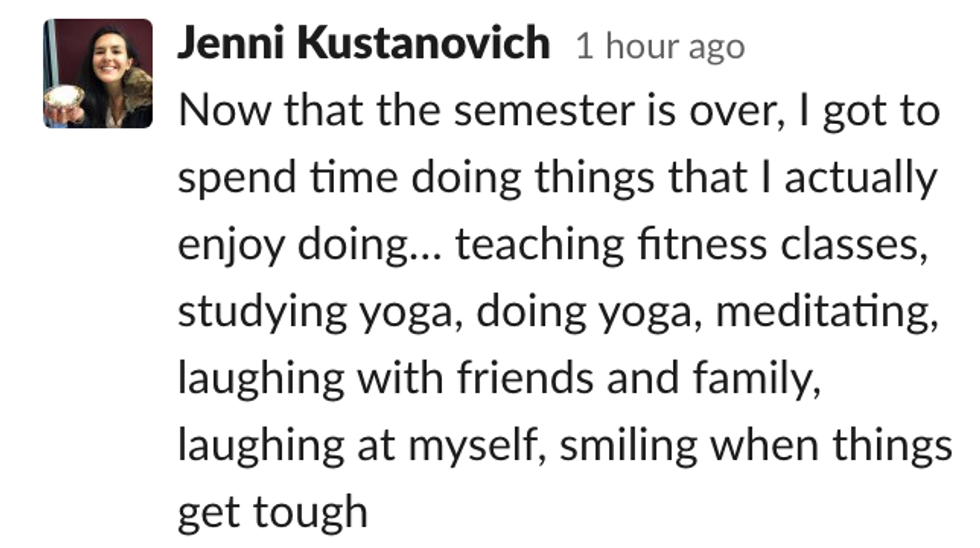Image resolution: width=980 pixels, height=548 pixels.
Task: Click the word "meditating" in the message
Action: [828, 312]
